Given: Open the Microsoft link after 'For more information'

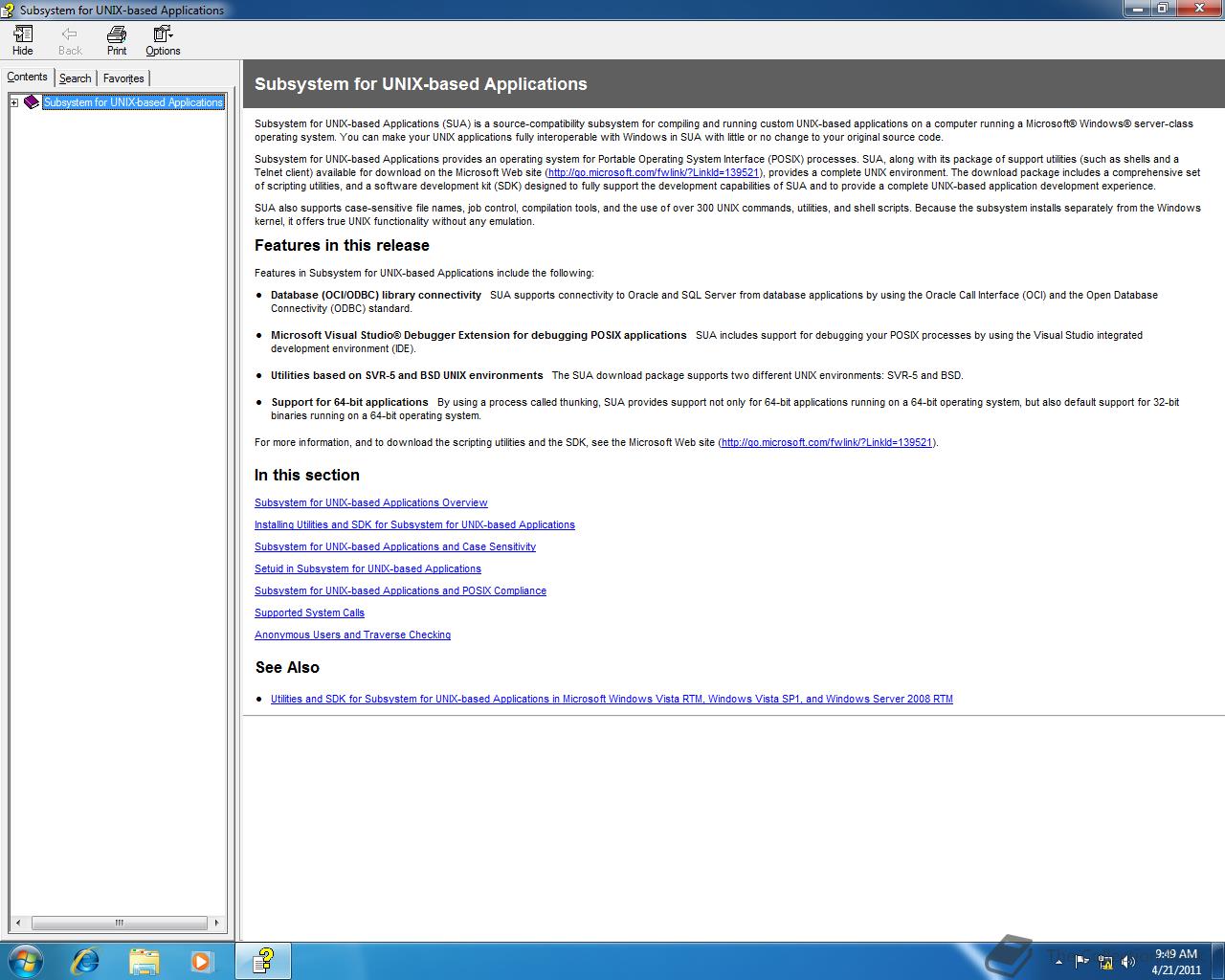Looking at the screenshot, I should coord(827,442).
